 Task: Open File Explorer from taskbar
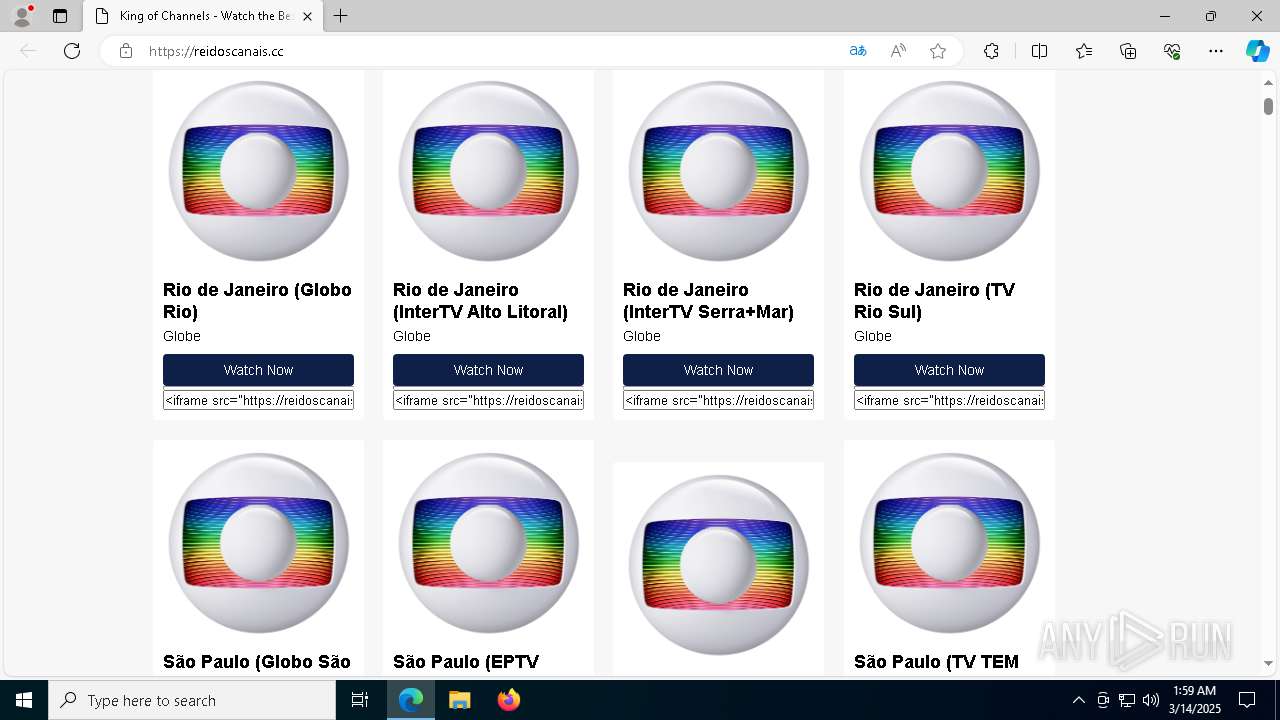pos(459,700)
